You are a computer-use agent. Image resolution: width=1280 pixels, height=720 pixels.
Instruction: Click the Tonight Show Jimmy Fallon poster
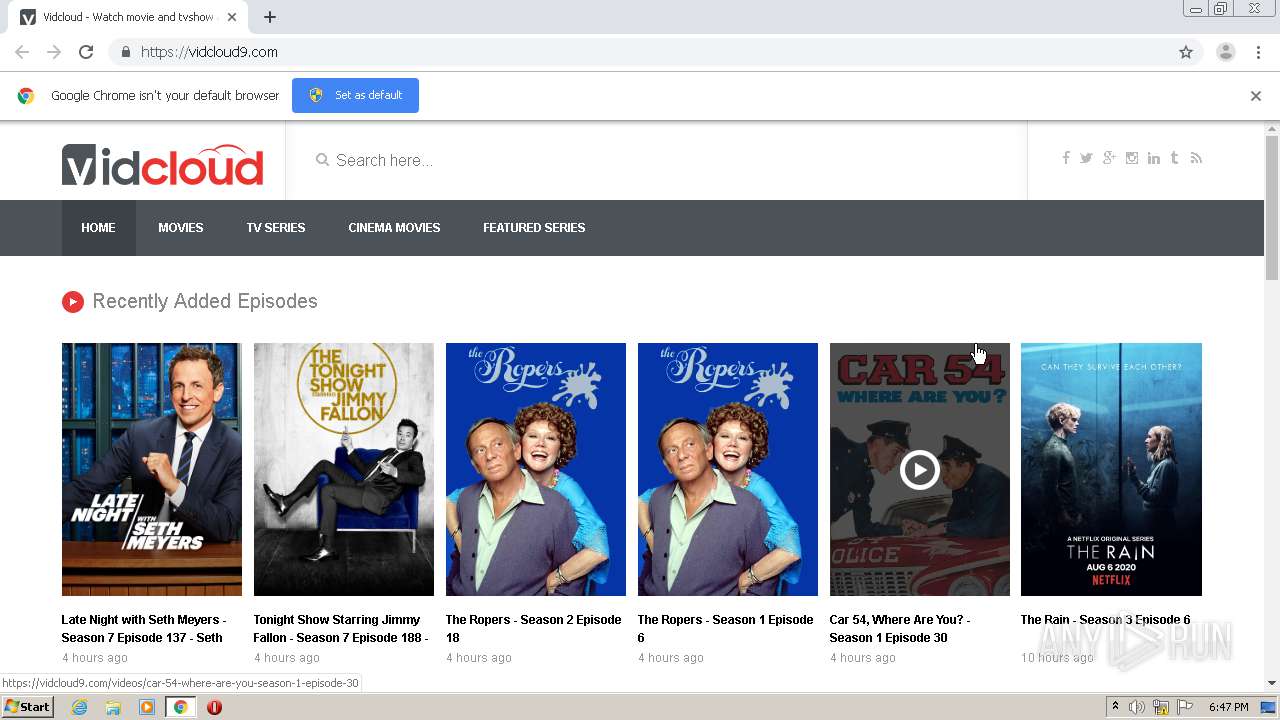pos(344,469)
